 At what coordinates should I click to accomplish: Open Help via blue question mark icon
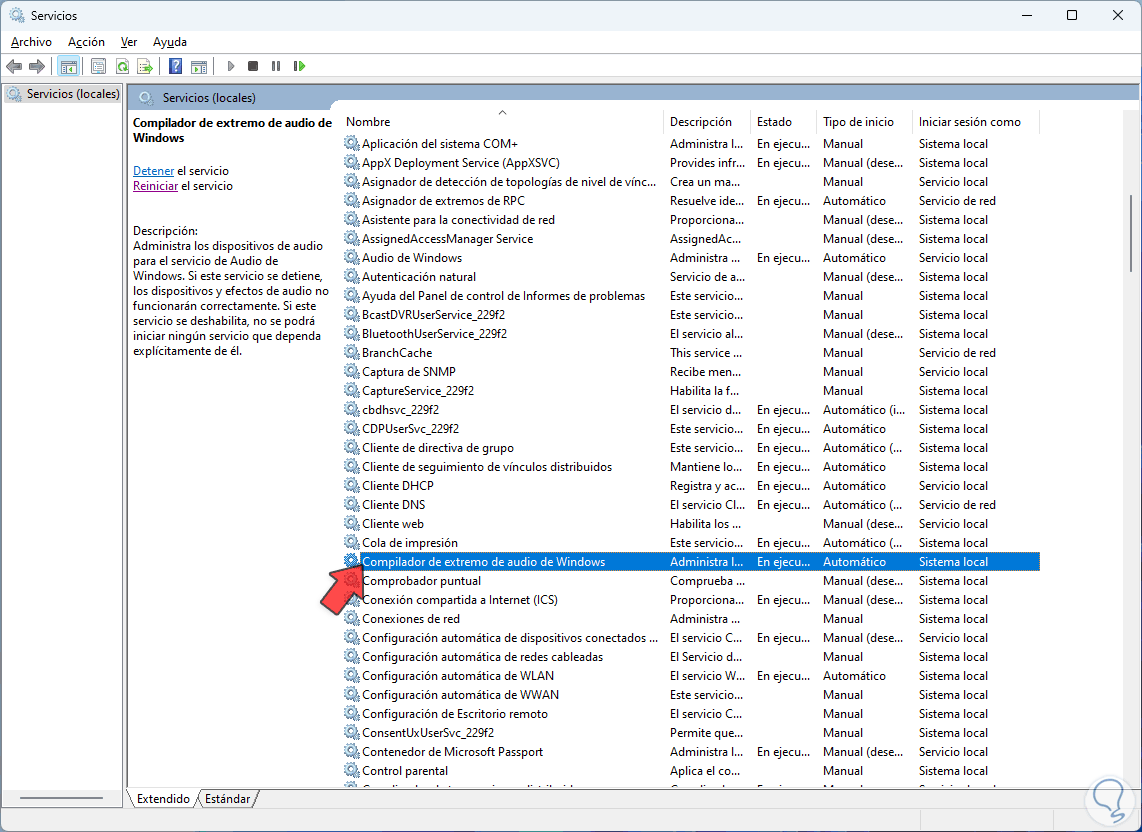[x=176, y=66]
